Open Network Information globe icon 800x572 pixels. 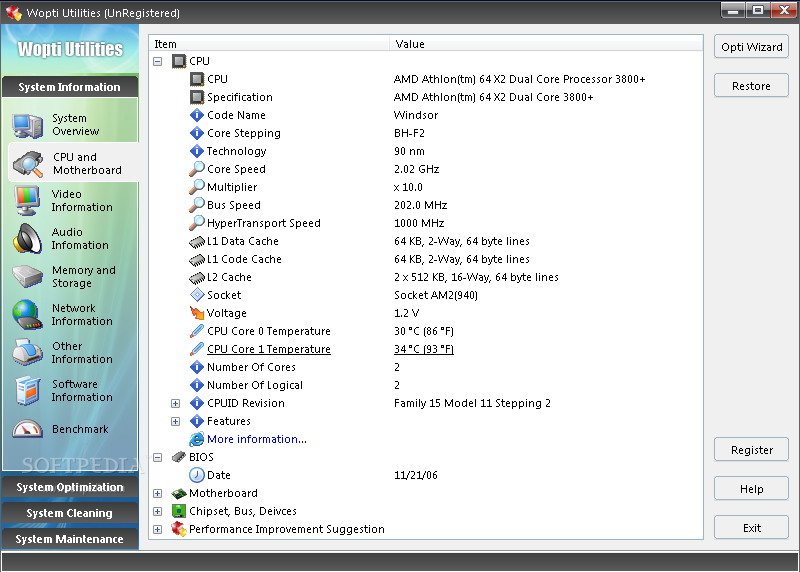pyautogui.click(x=27, y=314)
